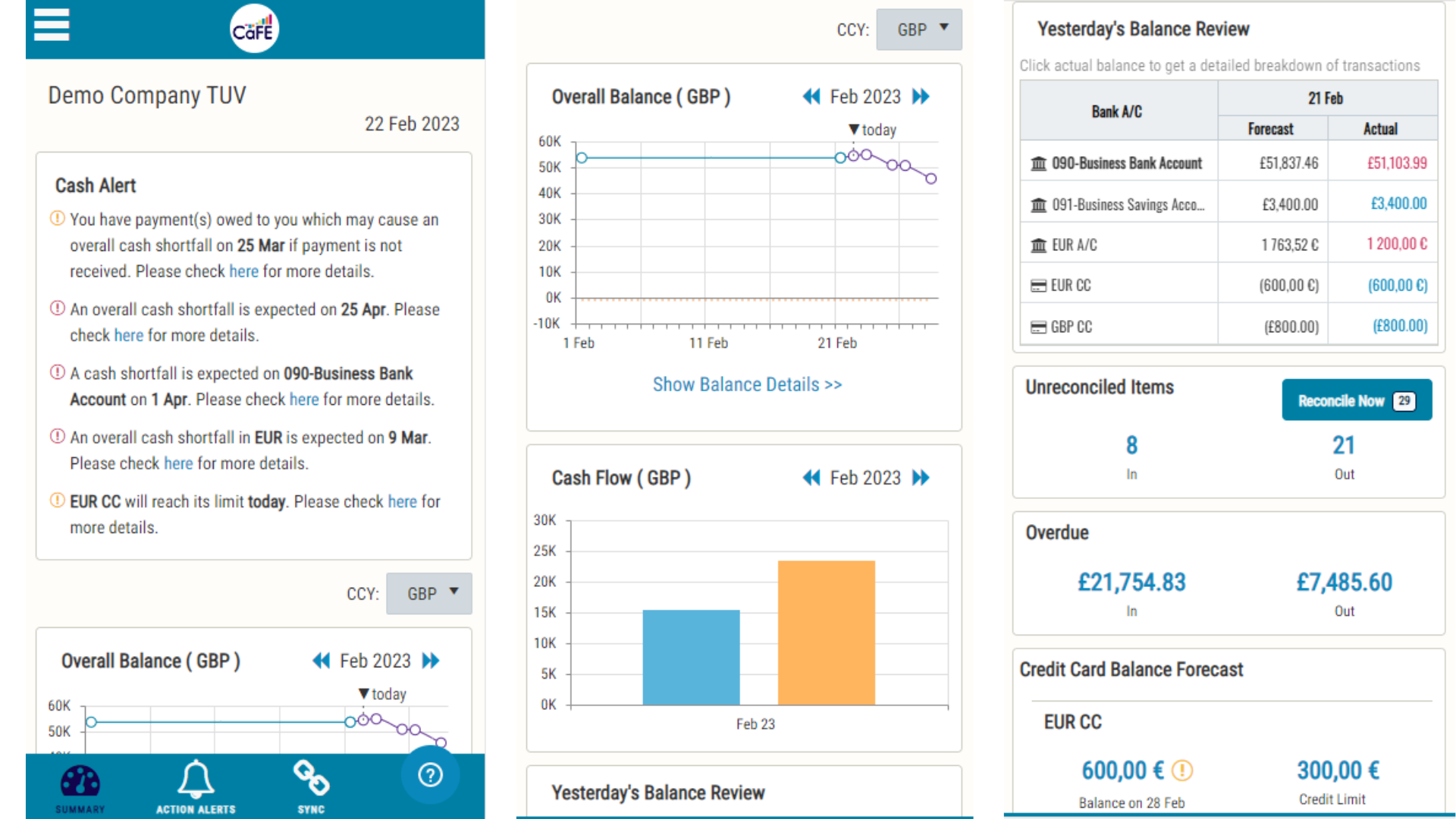This screenshot has height=819, width=1456.
Task: Click the today marker in middle Overall Balance chart
Action: [872, 130]
